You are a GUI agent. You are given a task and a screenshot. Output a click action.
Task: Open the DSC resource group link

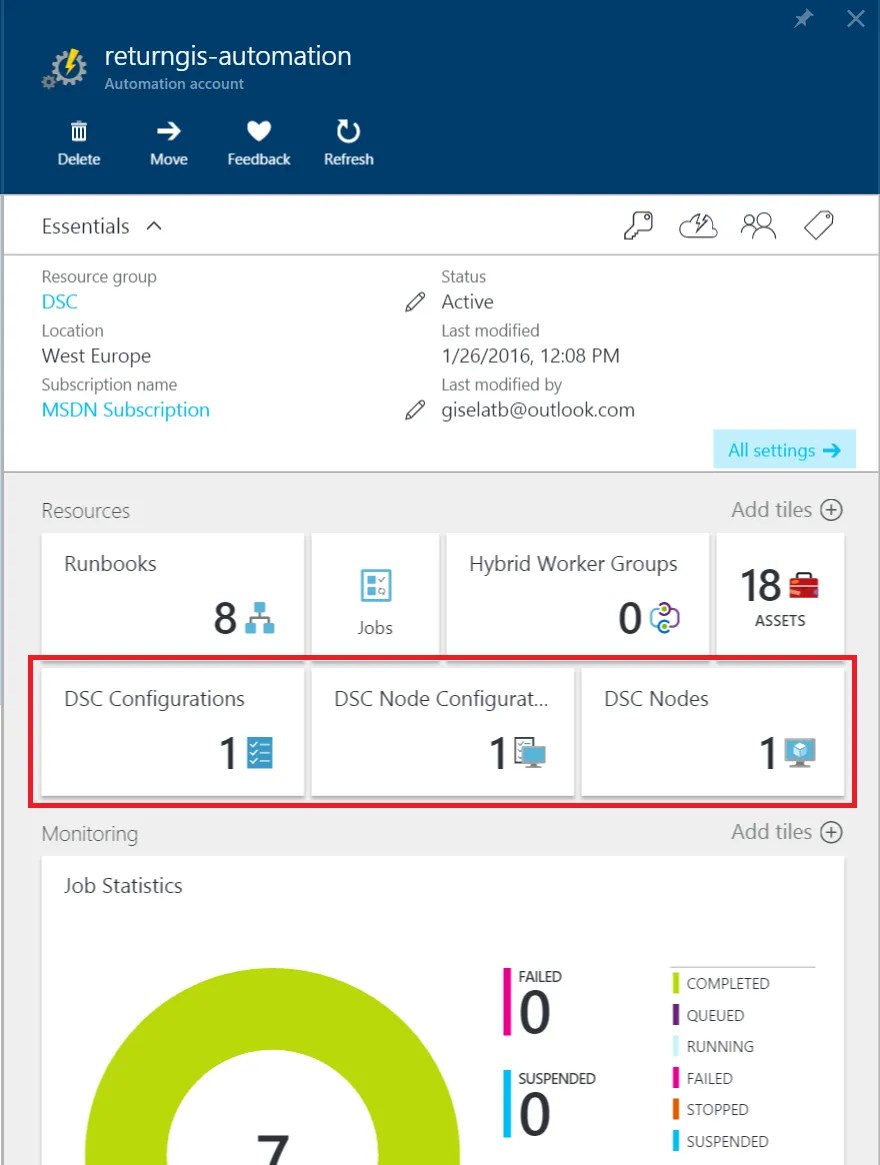point(59,302)
